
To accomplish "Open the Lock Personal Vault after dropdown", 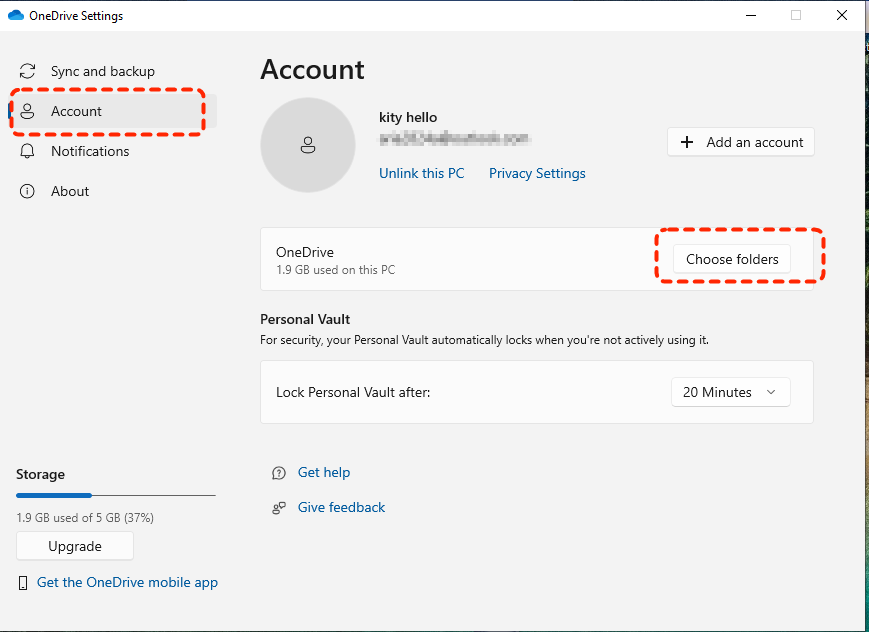I will [x=730, y=392].
